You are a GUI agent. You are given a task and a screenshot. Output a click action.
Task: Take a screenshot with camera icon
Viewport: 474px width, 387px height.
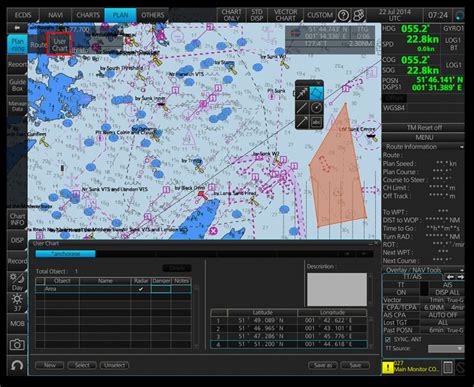point(17,344)
